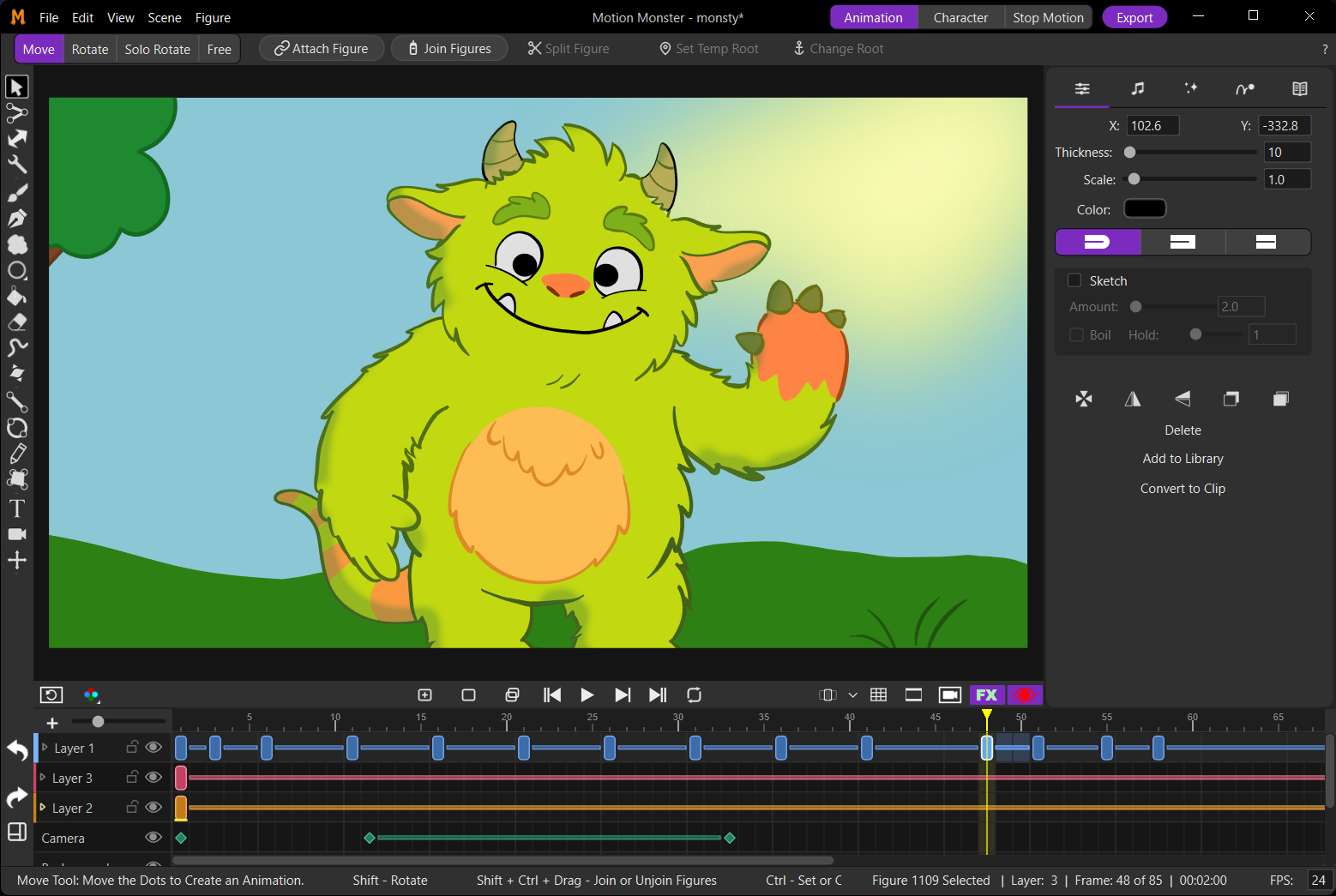Click the Export button
Screen dimensions: 1336x896
pos(1134,17)
